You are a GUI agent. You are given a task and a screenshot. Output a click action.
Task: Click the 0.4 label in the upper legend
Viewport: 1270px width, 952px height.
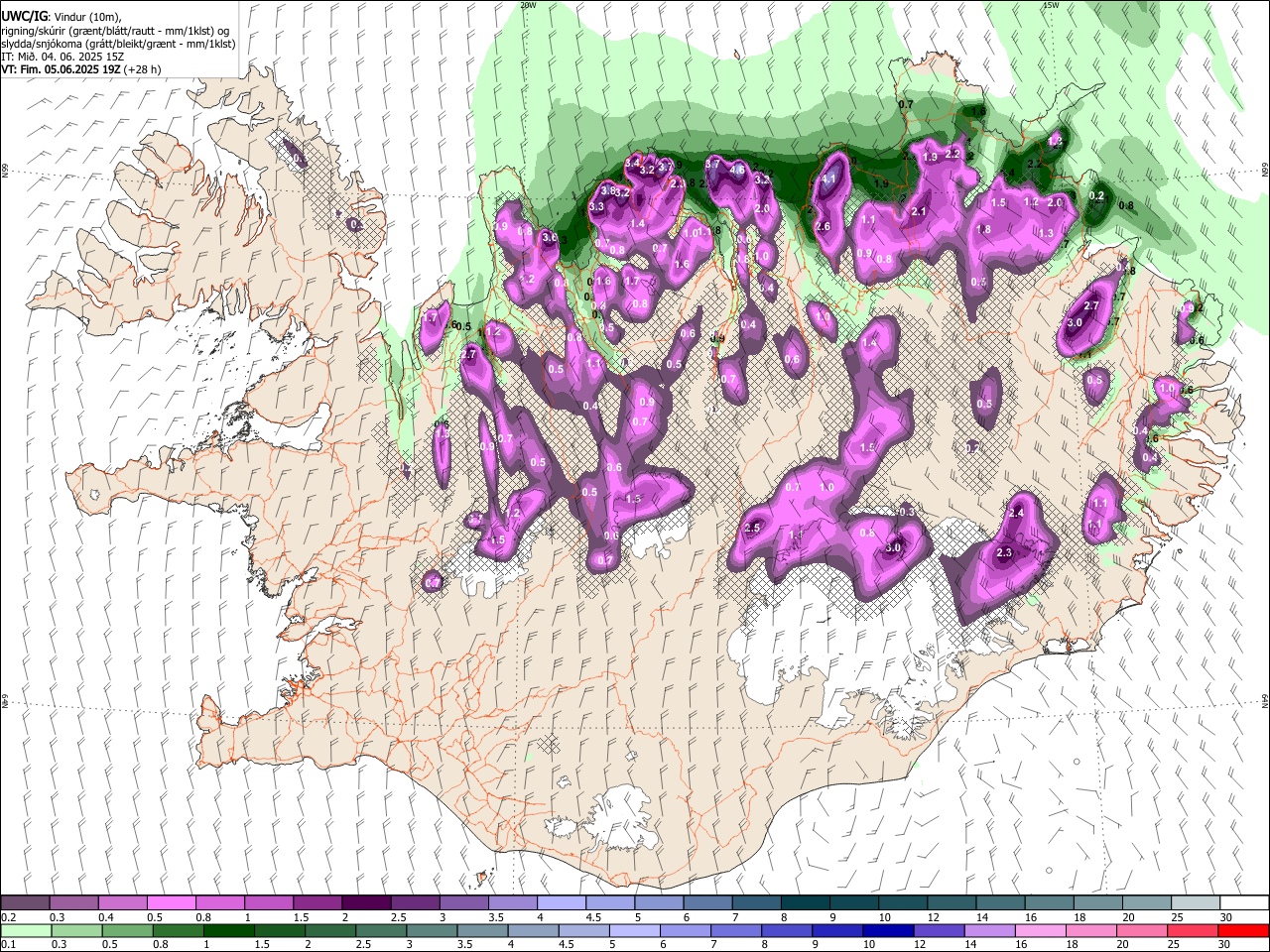[x=106, y=917]
